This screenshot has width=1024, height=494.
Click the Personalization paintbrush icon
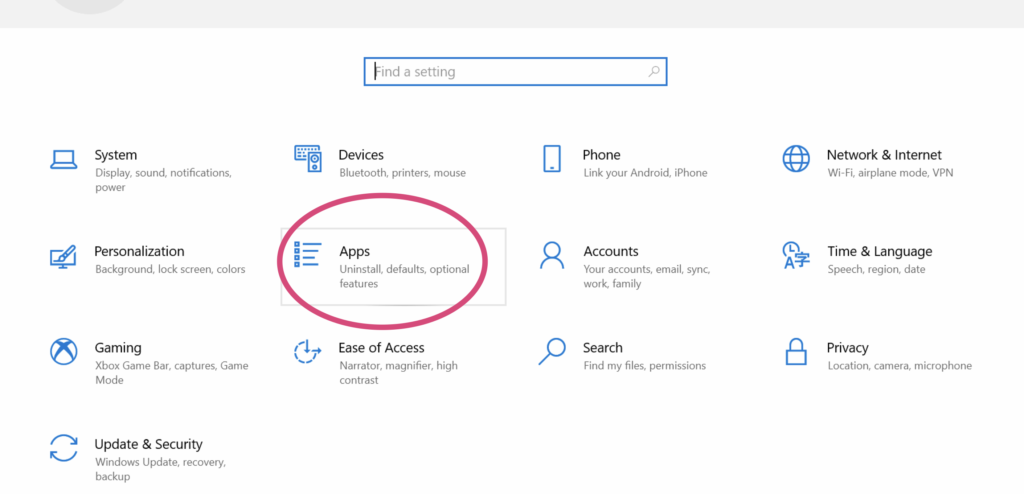63,256
